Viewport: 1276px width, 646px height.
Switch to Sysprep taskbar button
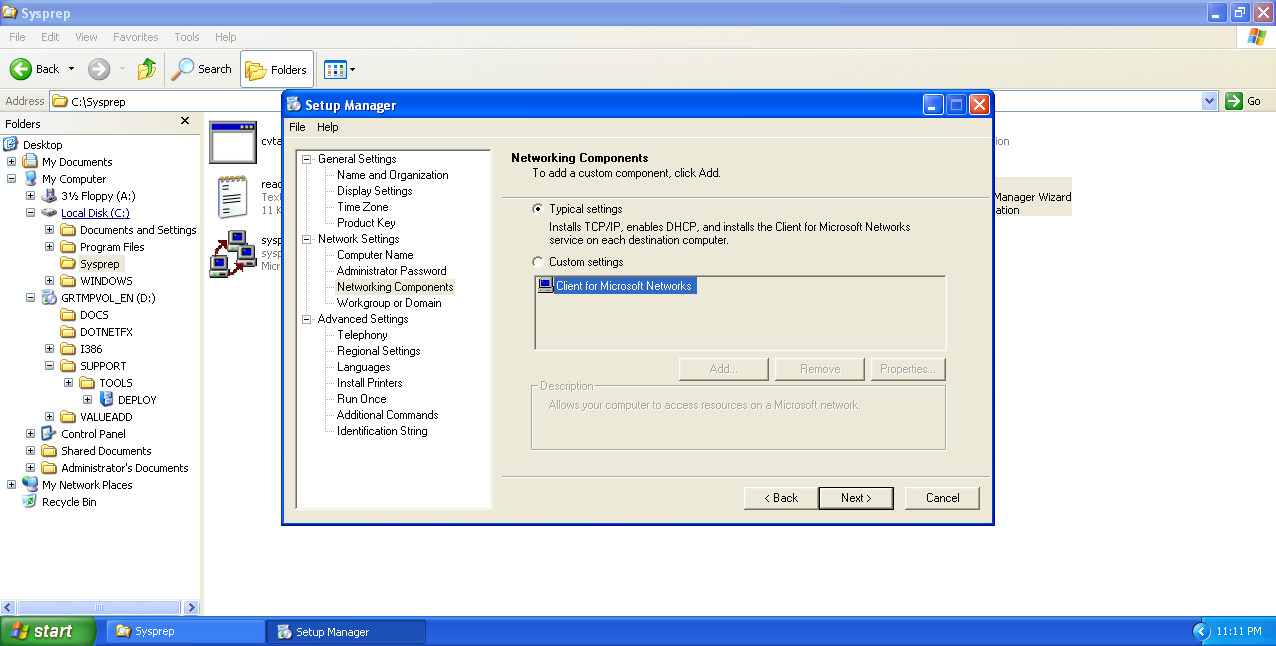(184, 632)
